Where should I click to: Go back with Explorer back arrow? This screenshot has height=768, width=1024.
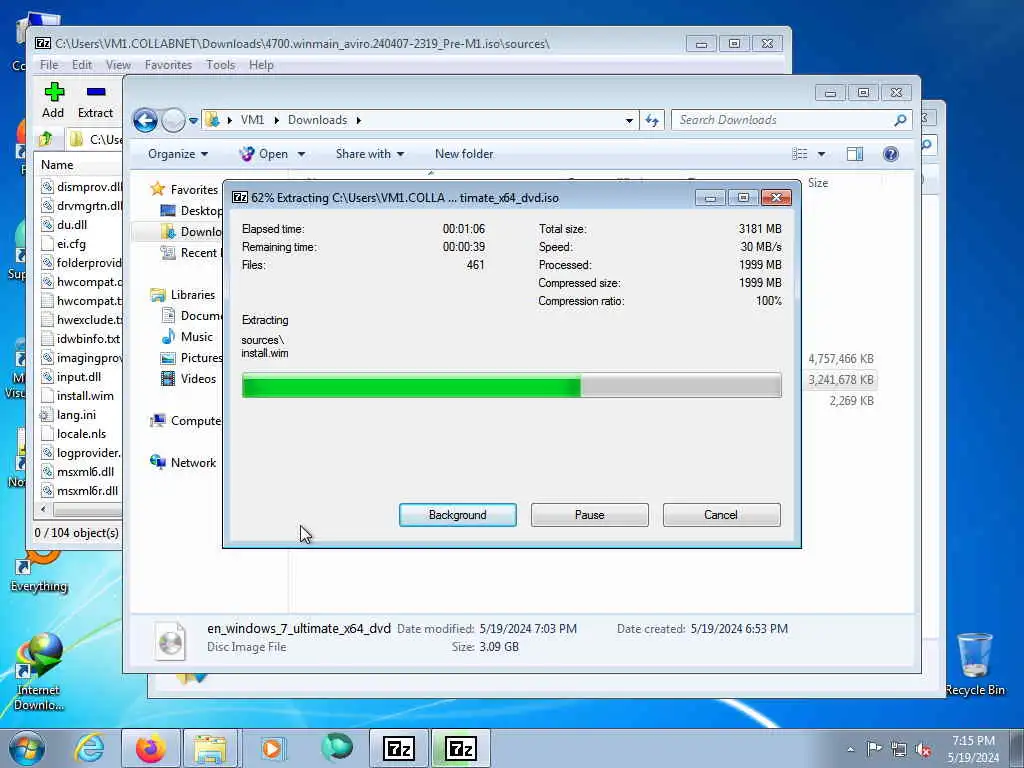pyautogui.click(x=145, y=120)
